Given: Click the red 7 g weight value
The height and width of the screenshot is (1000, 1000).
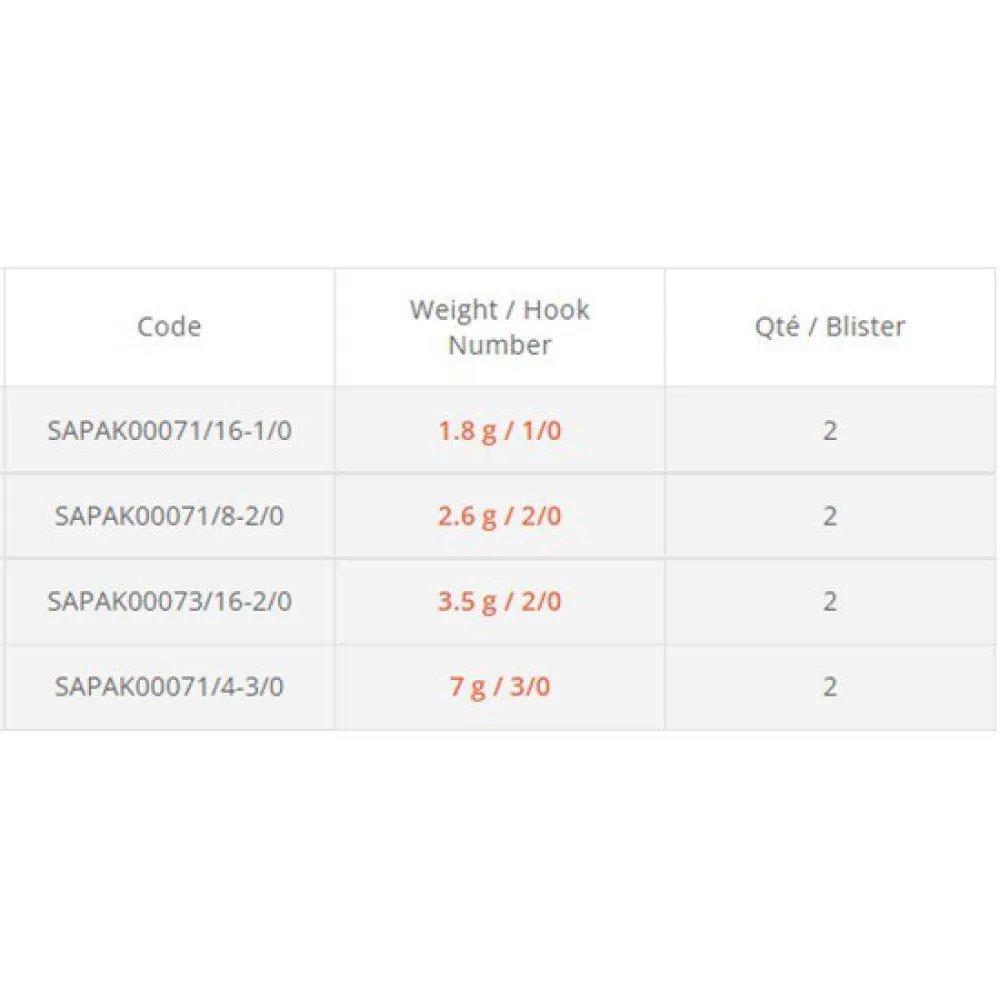Looking at the screenshot, I should coord(469,687).
